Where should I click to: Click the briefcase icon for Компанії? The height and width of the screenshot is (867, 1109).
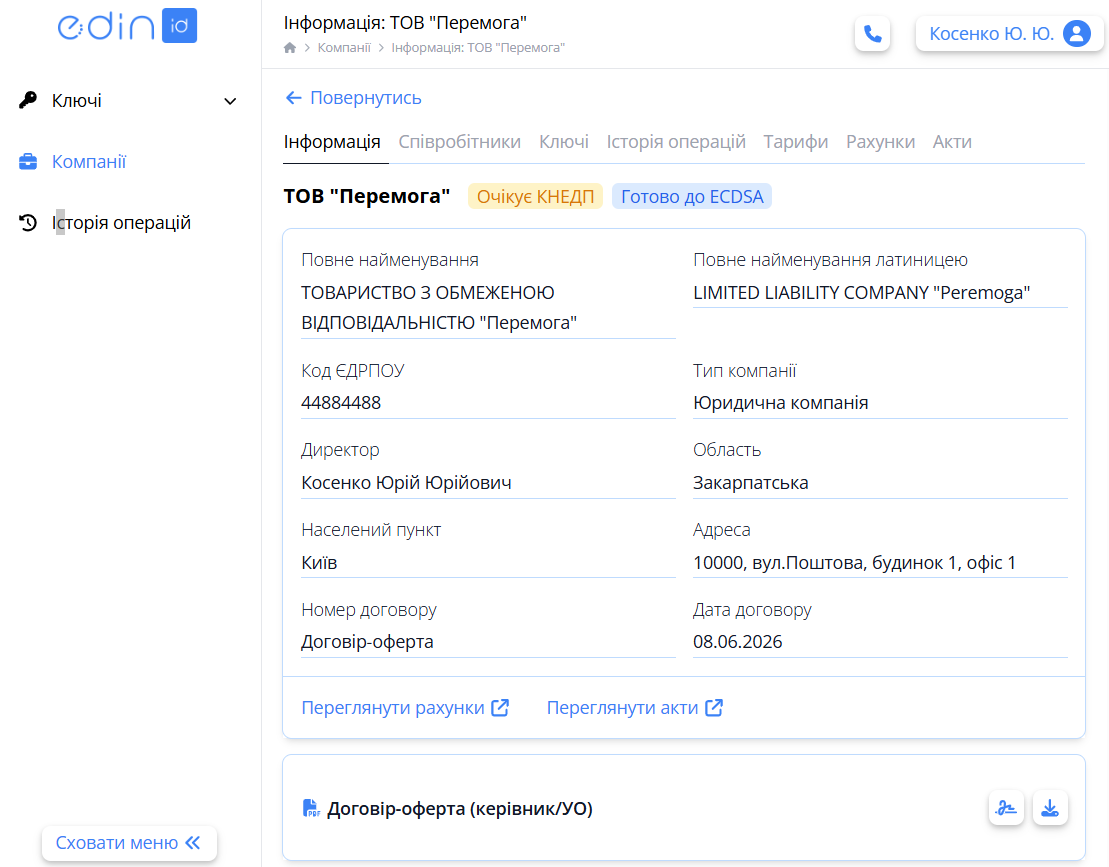coord(28,161)
